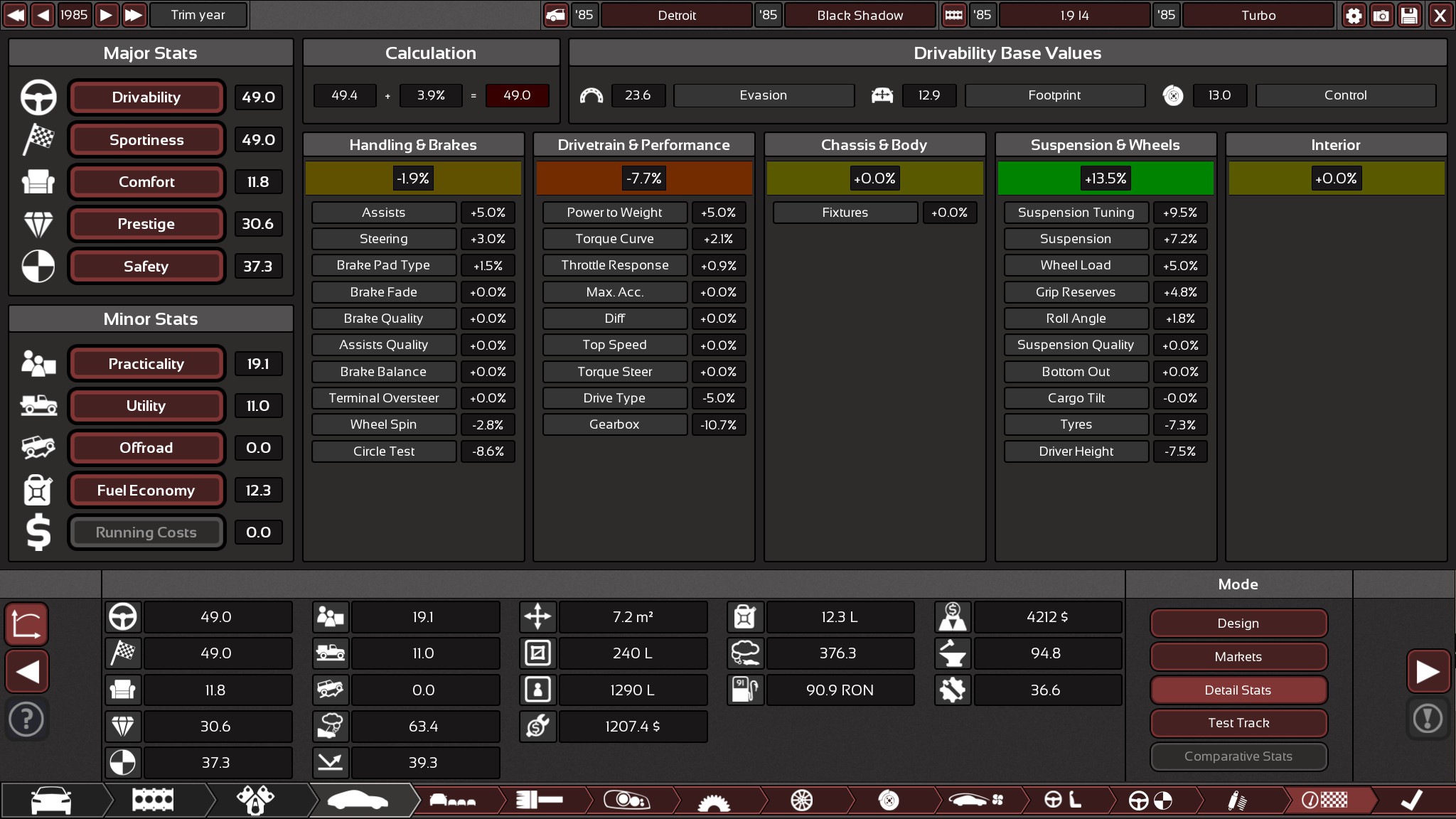Open the interior seat tab icon
The height and width of the screenshot is (819, 1456).
tap(1063, 801)
